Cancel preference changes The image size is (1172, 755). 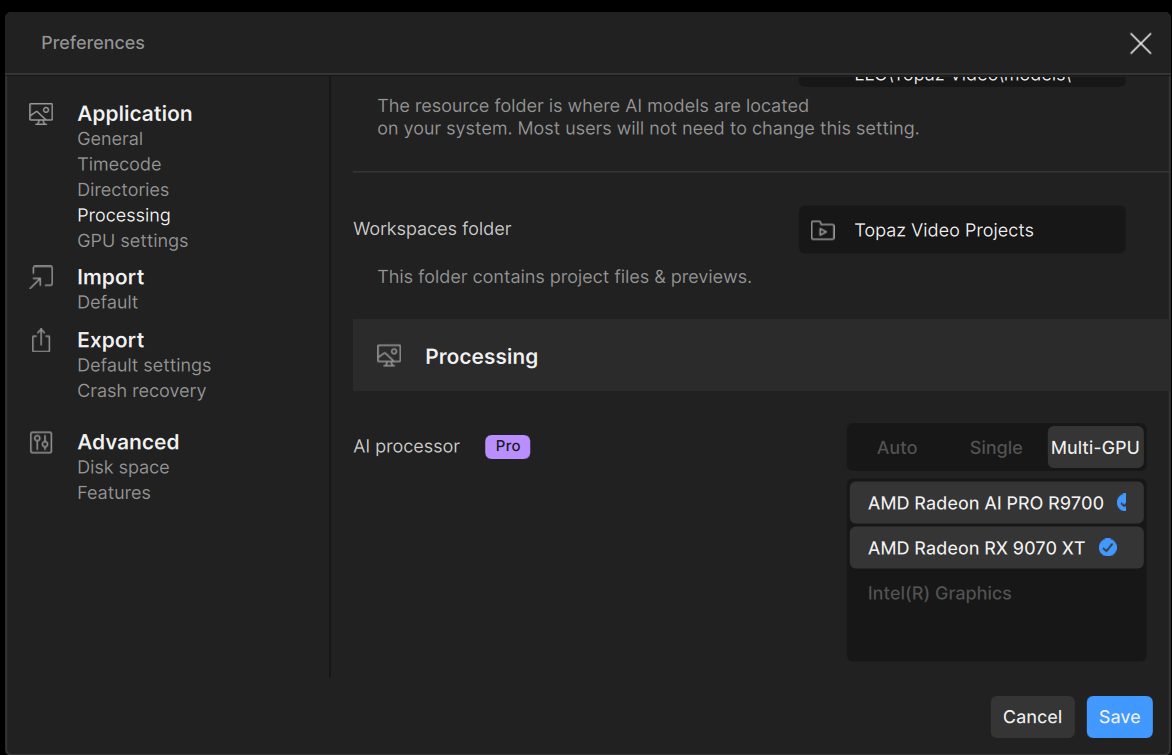pyautogui.click(x=1032, y=717)
